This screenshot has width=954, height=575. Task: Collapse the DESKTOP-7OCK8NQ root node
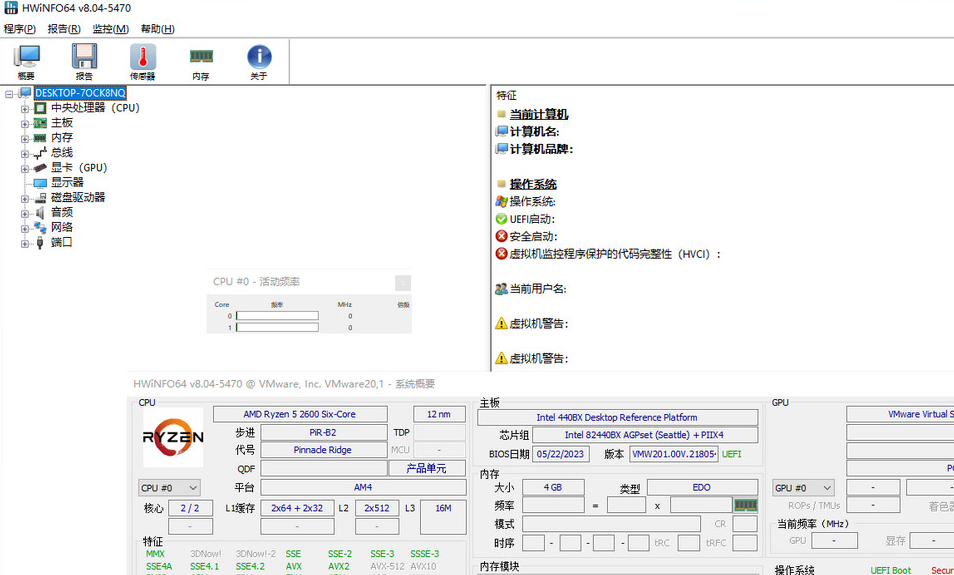point(9,94)
